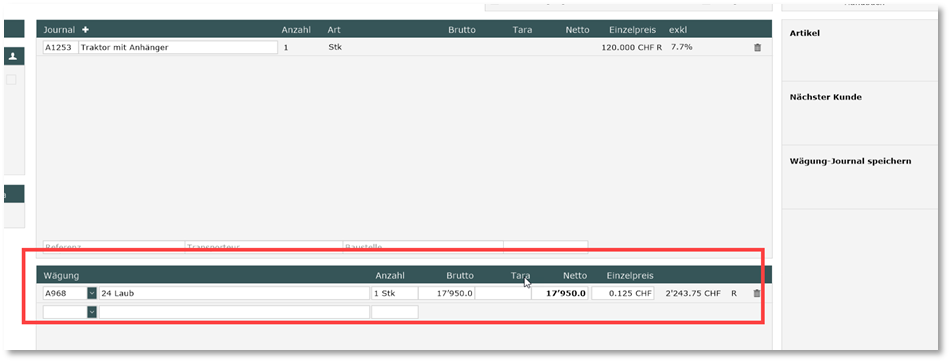Click the empty Tara field in Laub row
This screenshot has height=363, width=951.
coord(503,293)
